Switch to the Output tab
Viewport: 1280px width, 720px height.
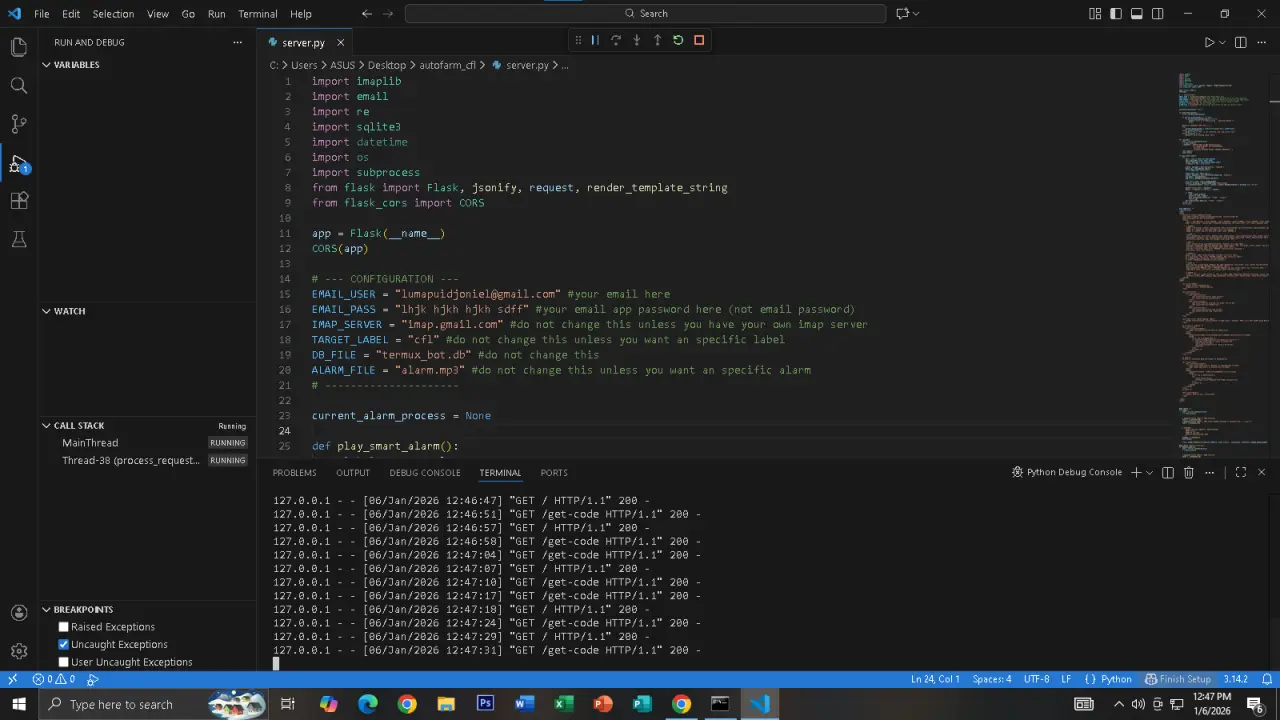pos(353,472)
